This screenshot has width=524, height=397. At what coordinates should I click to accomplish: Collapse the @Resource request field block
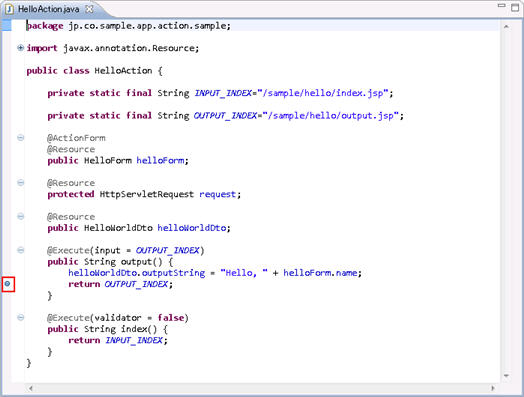pyautogui.click(x=20, y=183)
